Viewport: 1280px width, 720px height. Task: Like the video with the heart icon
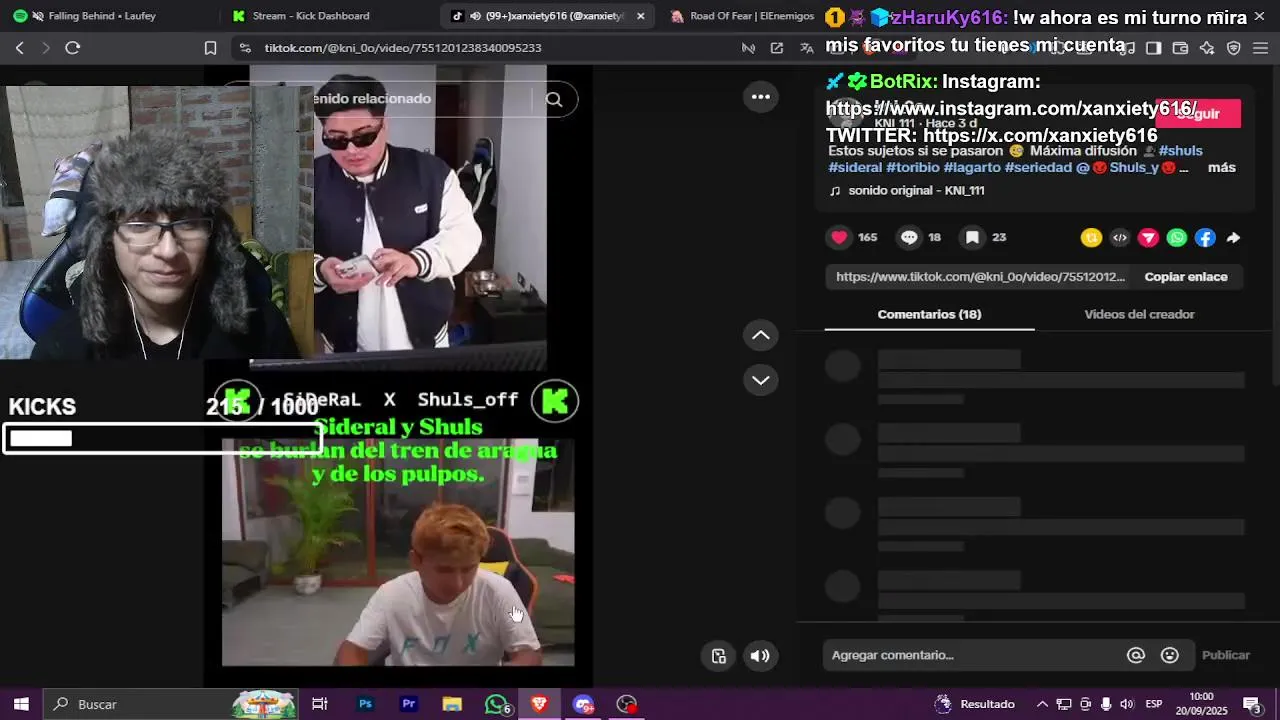click(x=839, y=237)
